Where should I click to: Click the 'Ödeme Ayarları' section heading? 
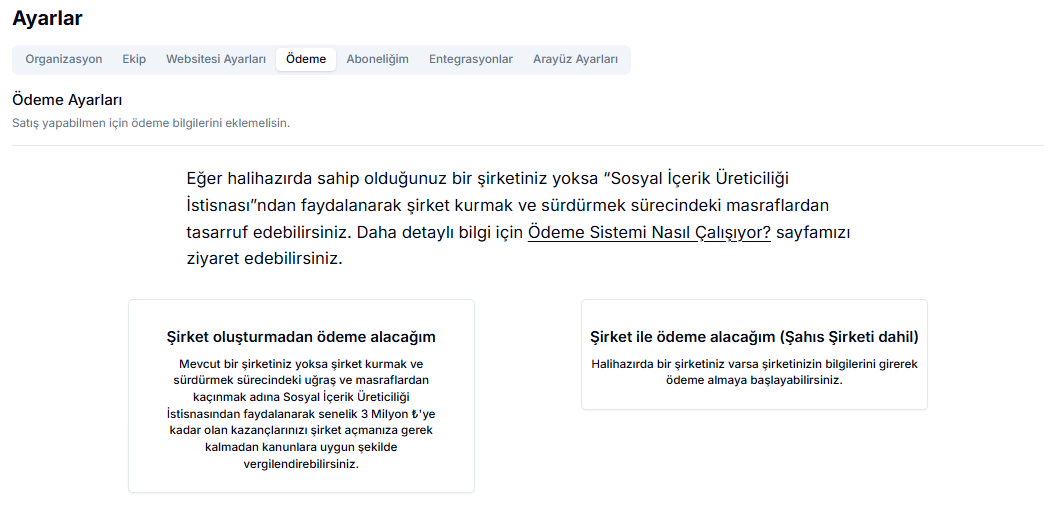pos(67,100)
